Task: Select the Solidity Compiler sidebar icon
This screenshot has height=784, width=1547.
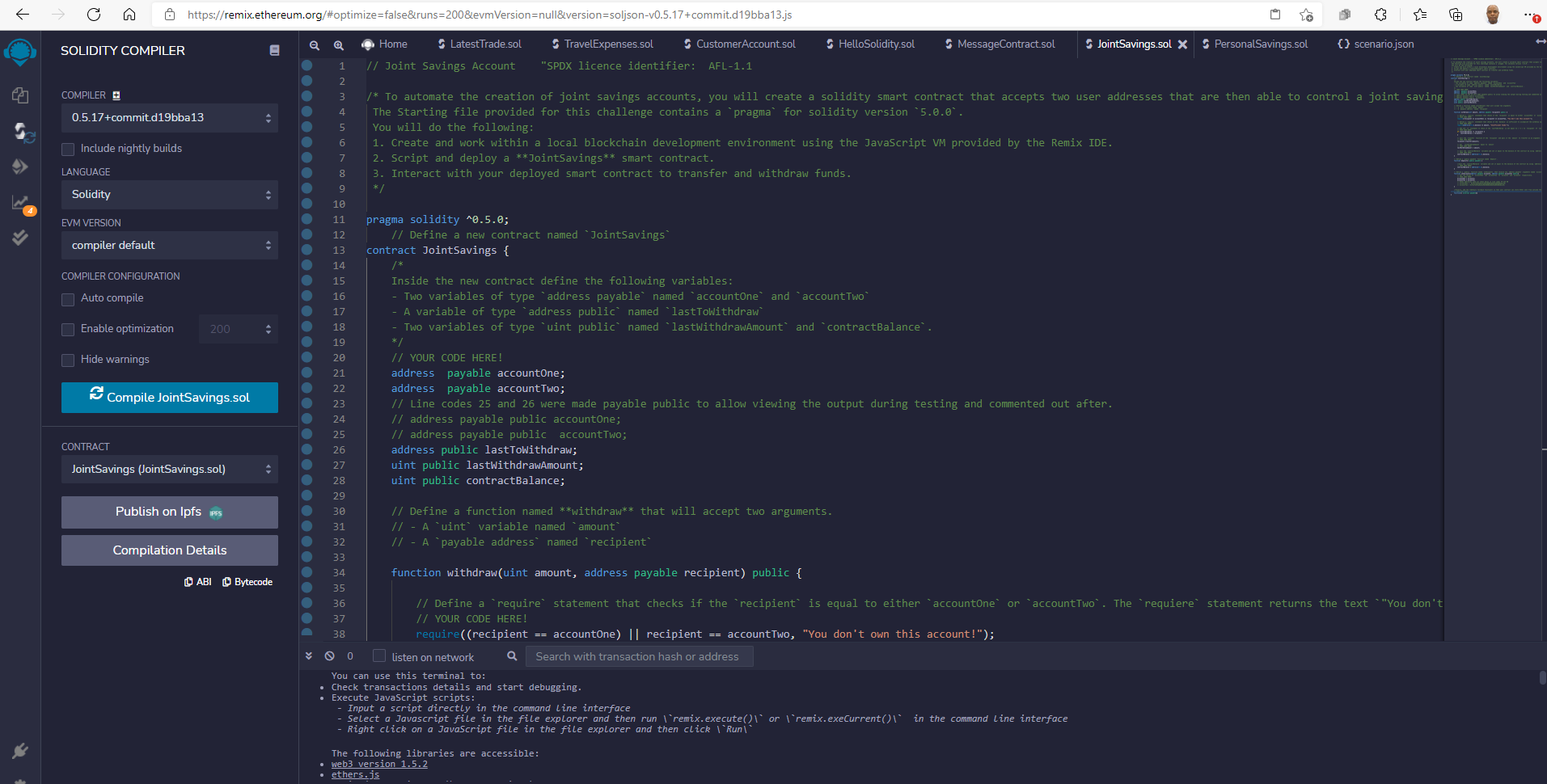Action: click(x=19, y=133)
